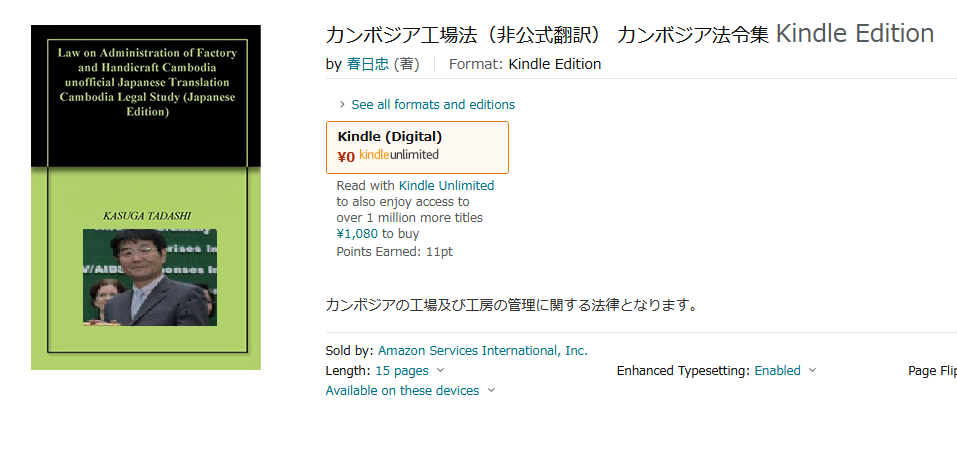This screenshot has height=469, width=957.
Task: Click the book cover image
Action: pyautogui.click(x=146, y=197)
